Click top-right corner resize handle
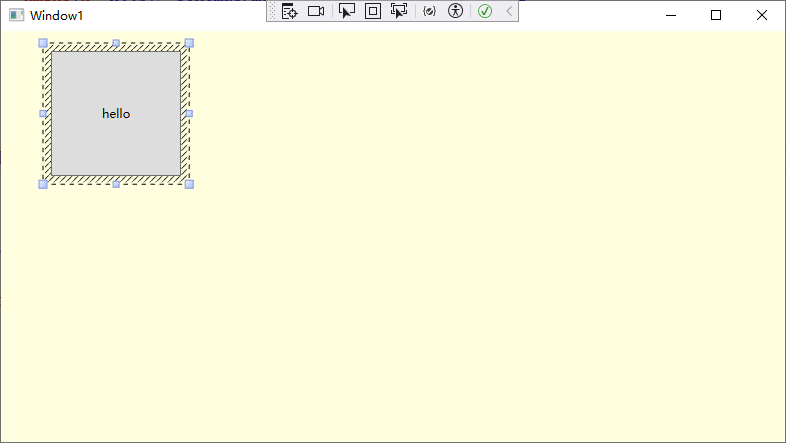Screen dimensions: 786x443 (189, 43)
